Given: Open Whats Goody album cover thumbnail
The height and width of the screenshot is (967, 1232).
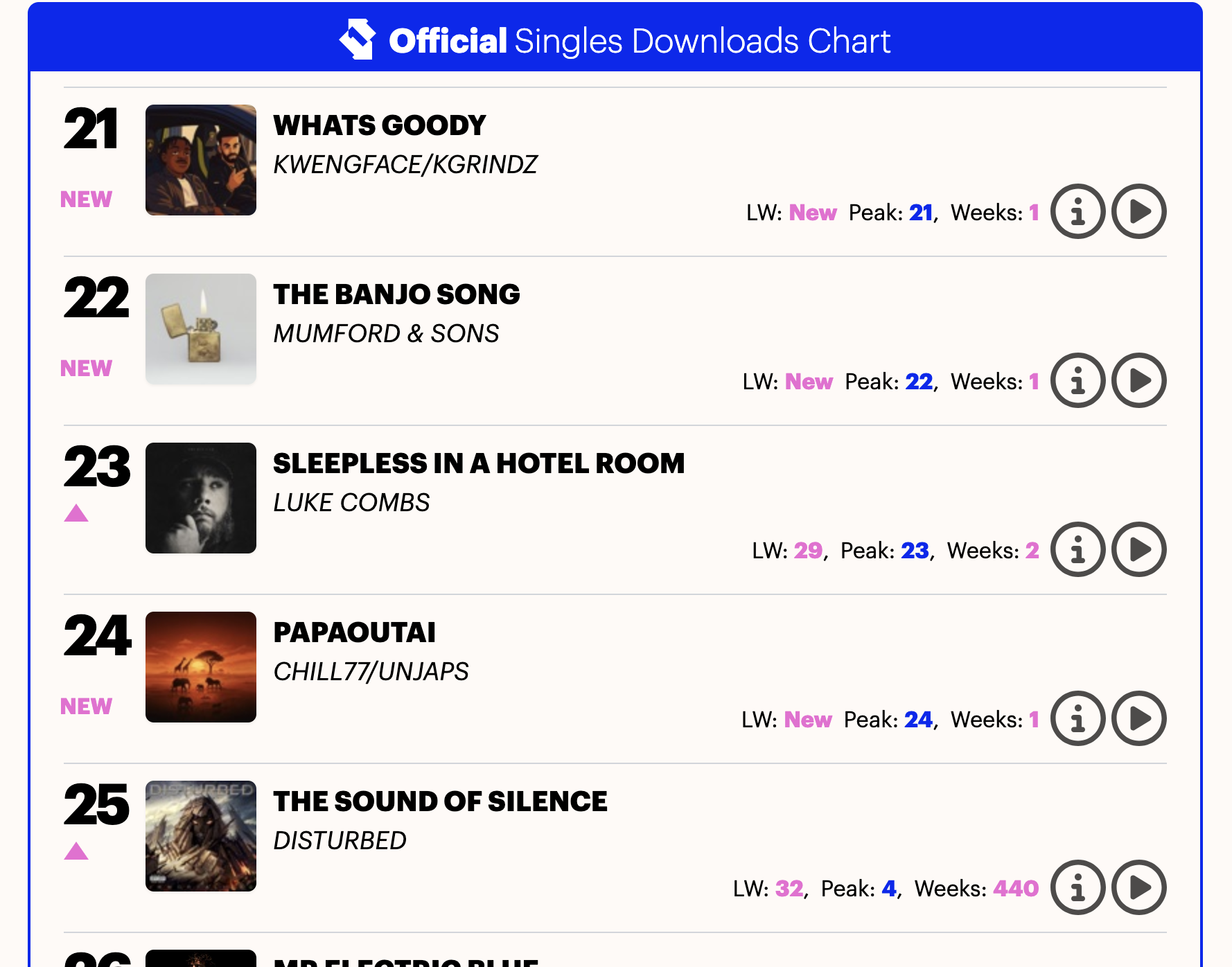Looking at the screenshot, I should (201, 160).
